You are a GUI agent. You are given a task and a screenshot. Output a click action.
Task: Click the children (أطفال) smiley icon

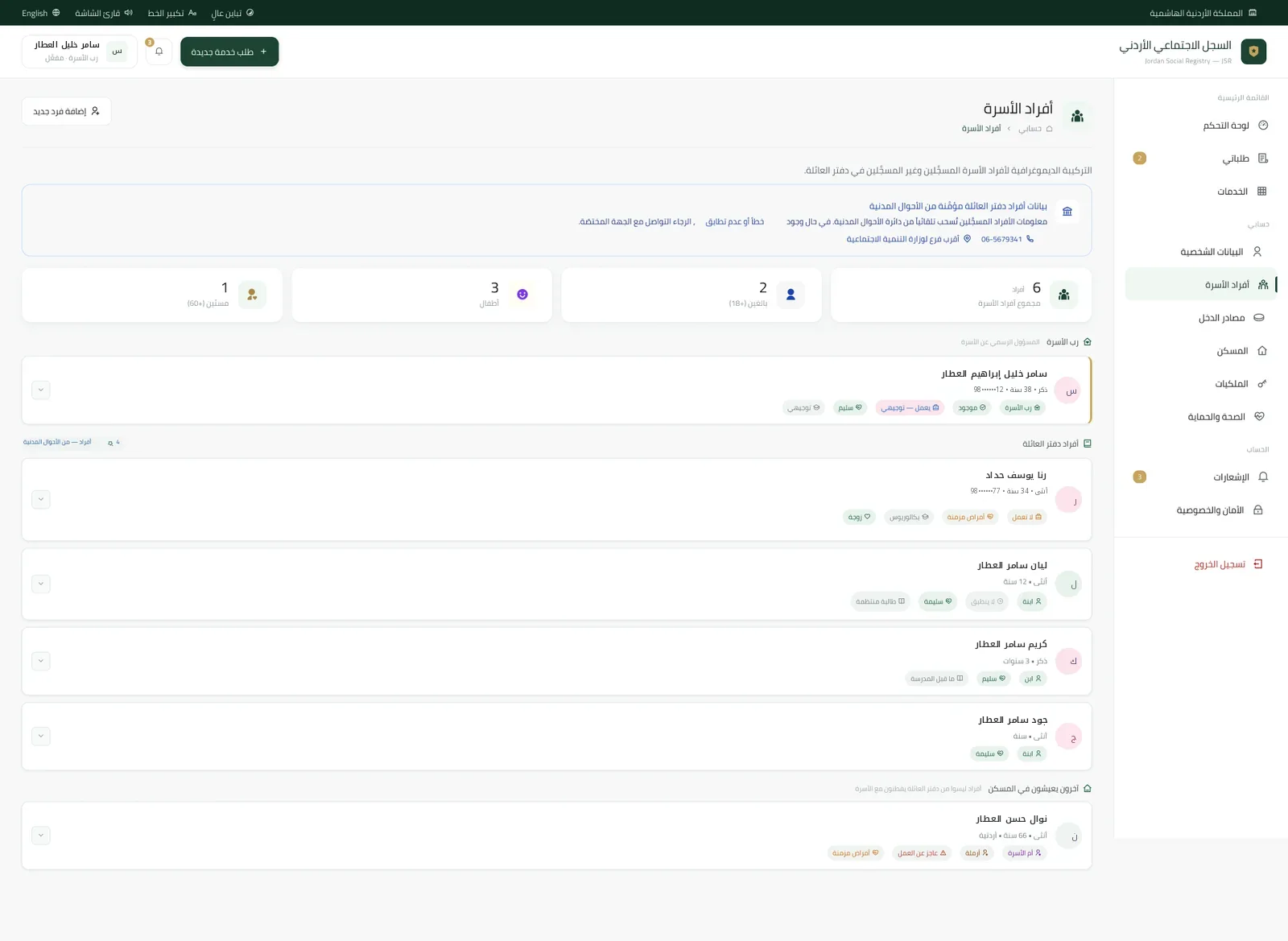pos(522,295)
